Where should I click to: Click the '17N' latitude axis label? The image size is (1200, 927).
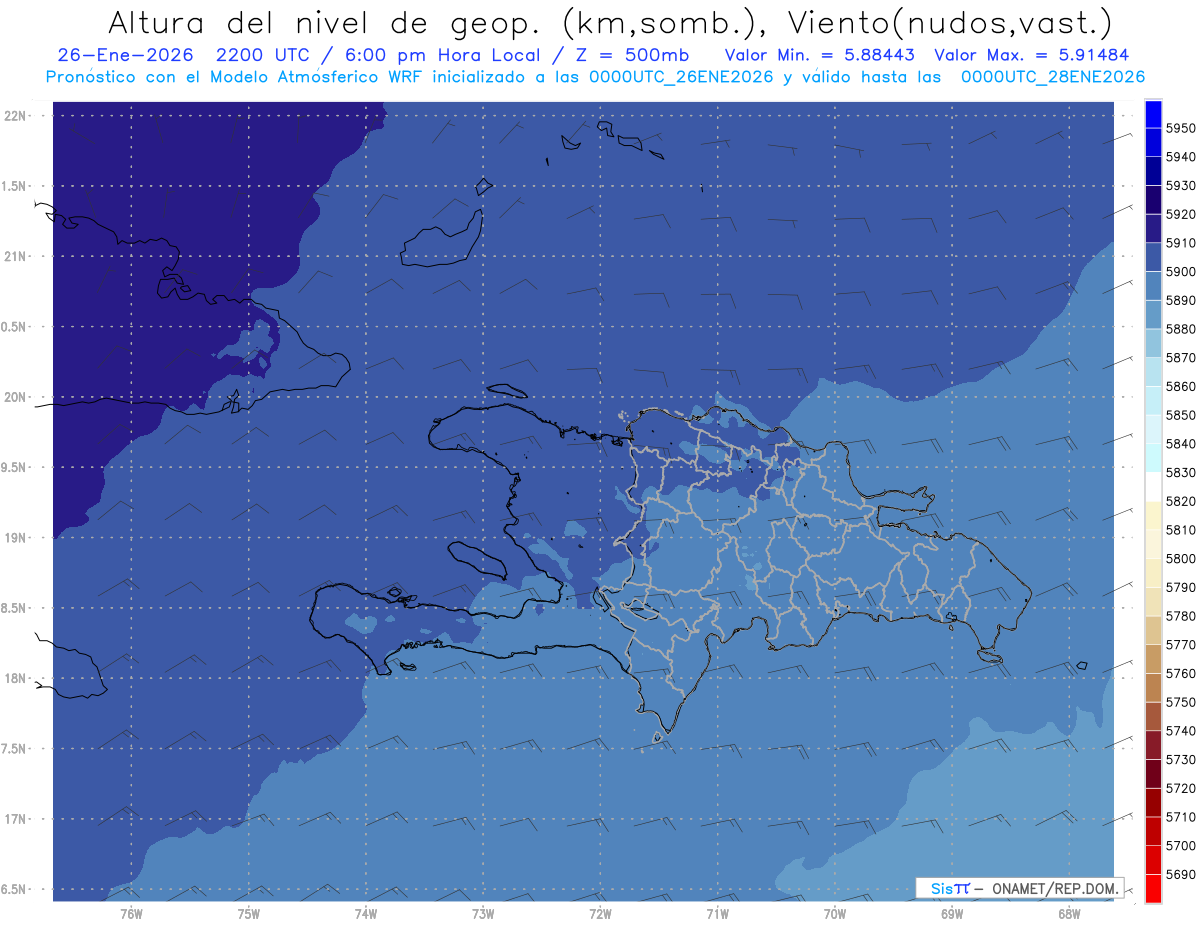[14, 819]
